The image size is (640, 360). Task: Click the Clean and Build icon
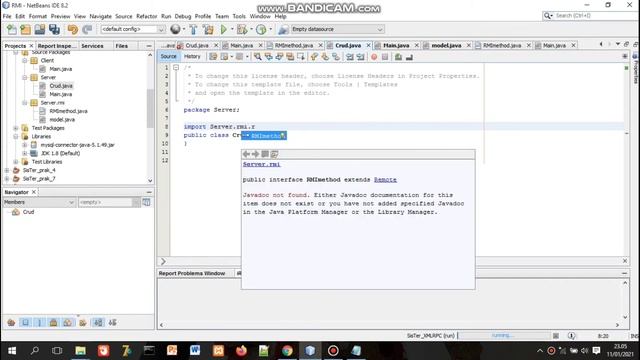point(208,29)
